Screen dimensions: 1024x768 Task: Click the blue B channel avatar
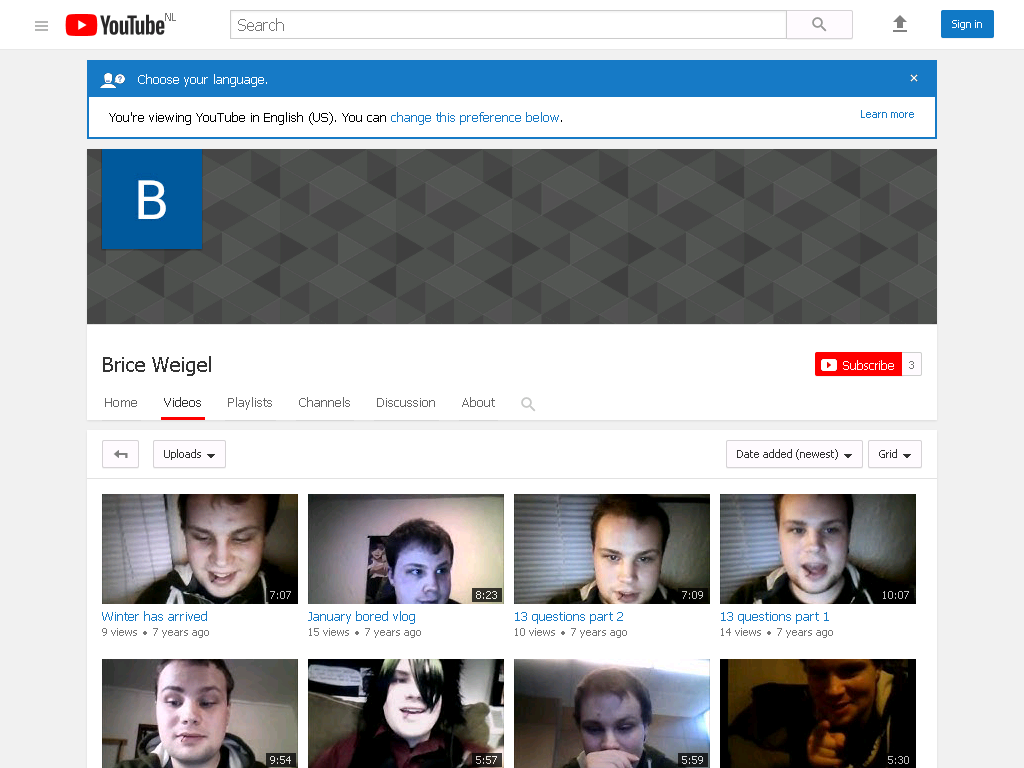[152, 199]
